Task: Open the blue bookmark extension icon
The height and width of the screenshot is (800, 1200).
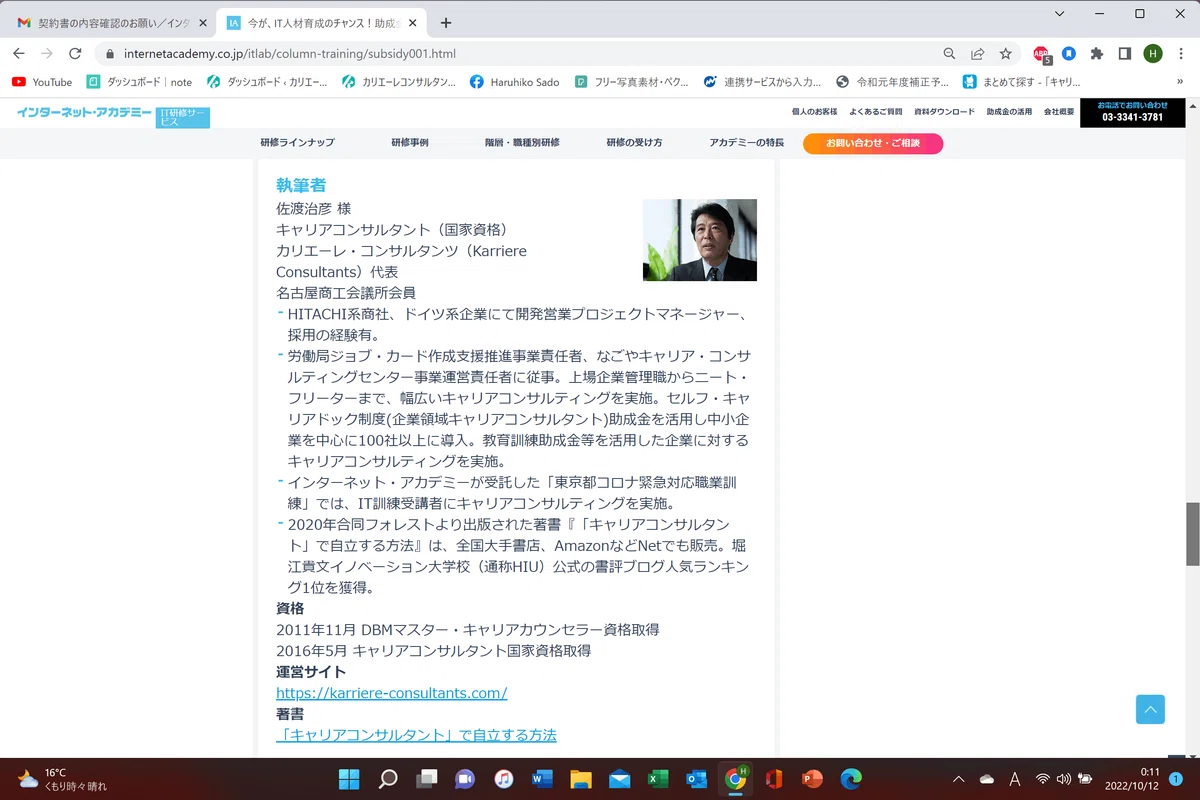Action: 1069,54
